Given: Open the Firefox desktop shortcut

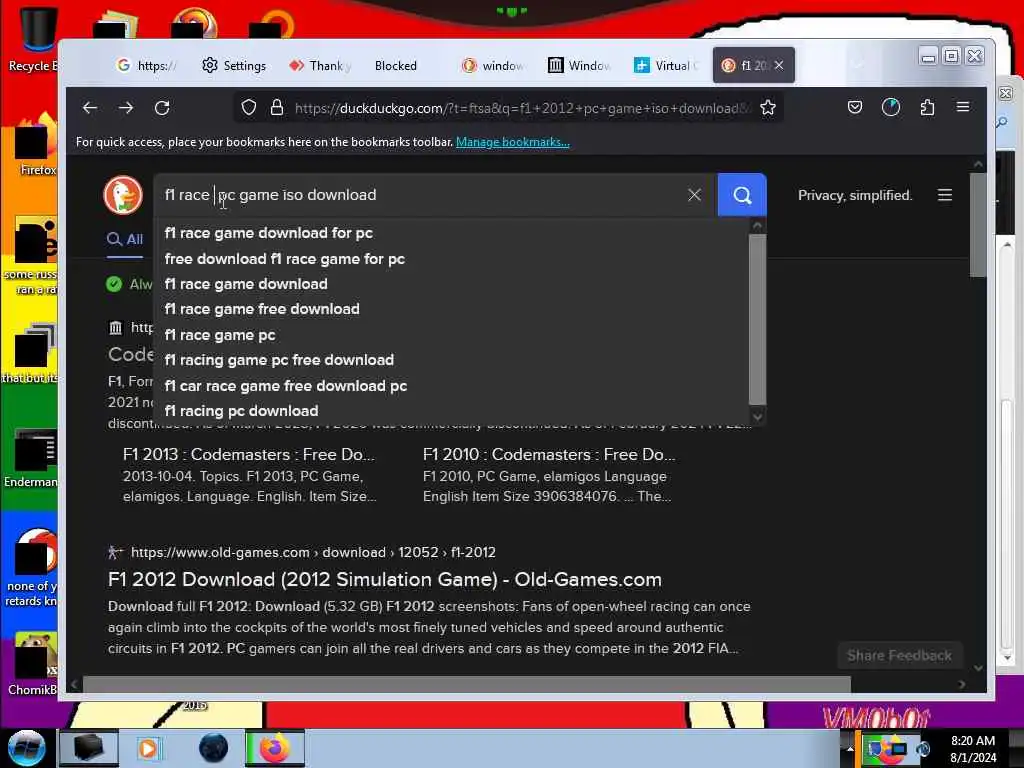Looking at the screenshot, I should pos(36,145).
